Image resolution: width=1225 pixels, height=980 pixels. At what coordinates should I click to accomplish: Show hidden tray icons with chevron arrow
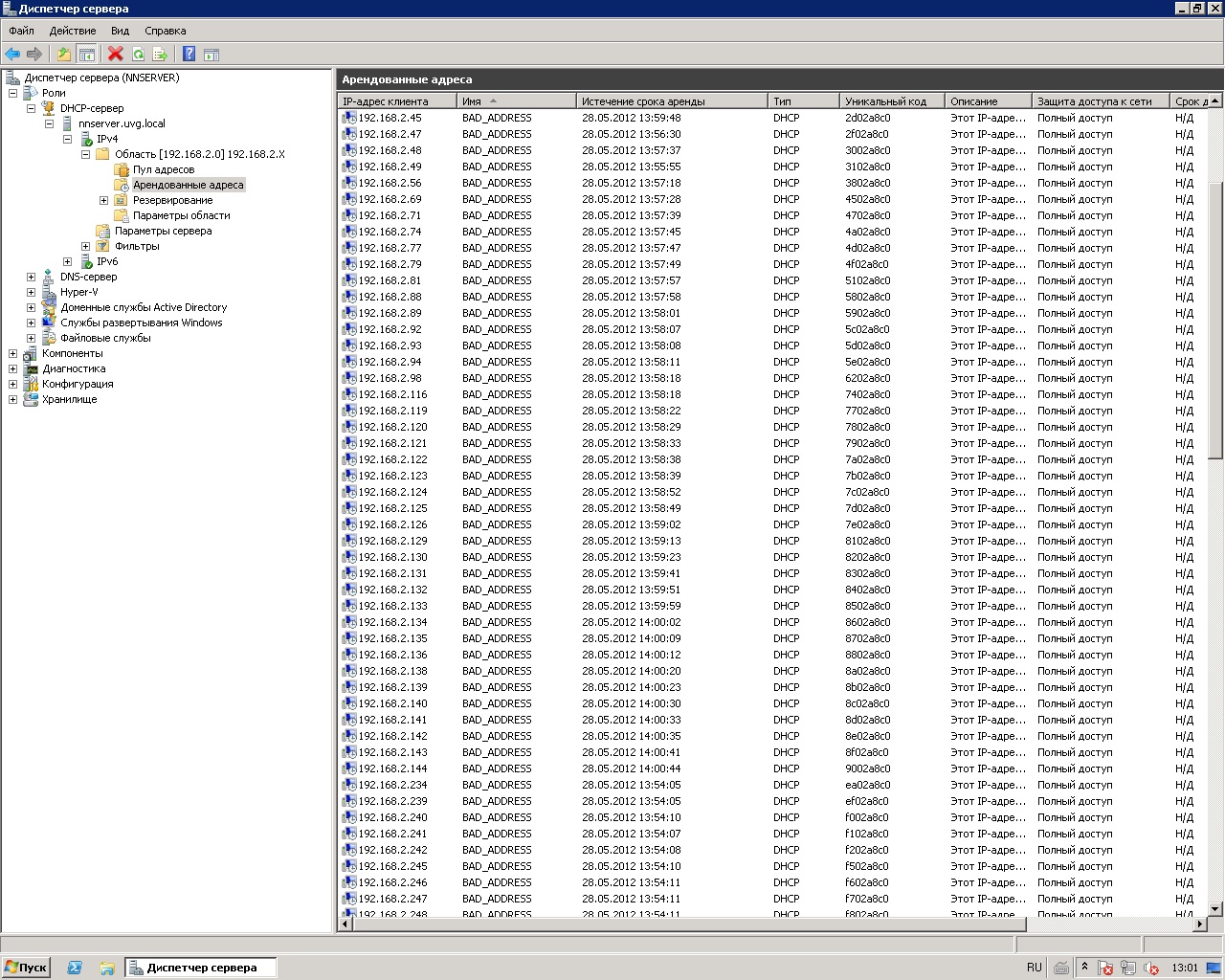click(x=1084, y=967)
